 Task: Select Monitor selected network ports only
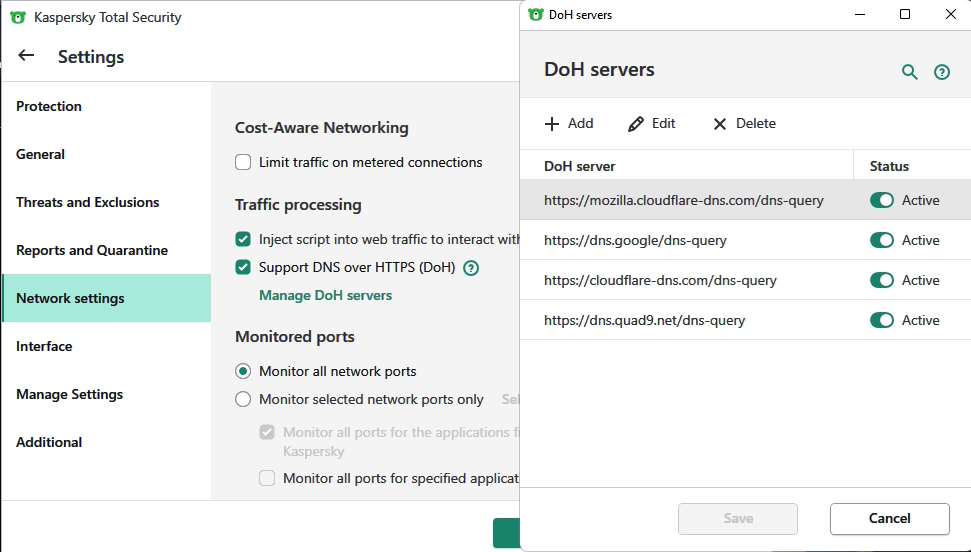click(243, 399)
